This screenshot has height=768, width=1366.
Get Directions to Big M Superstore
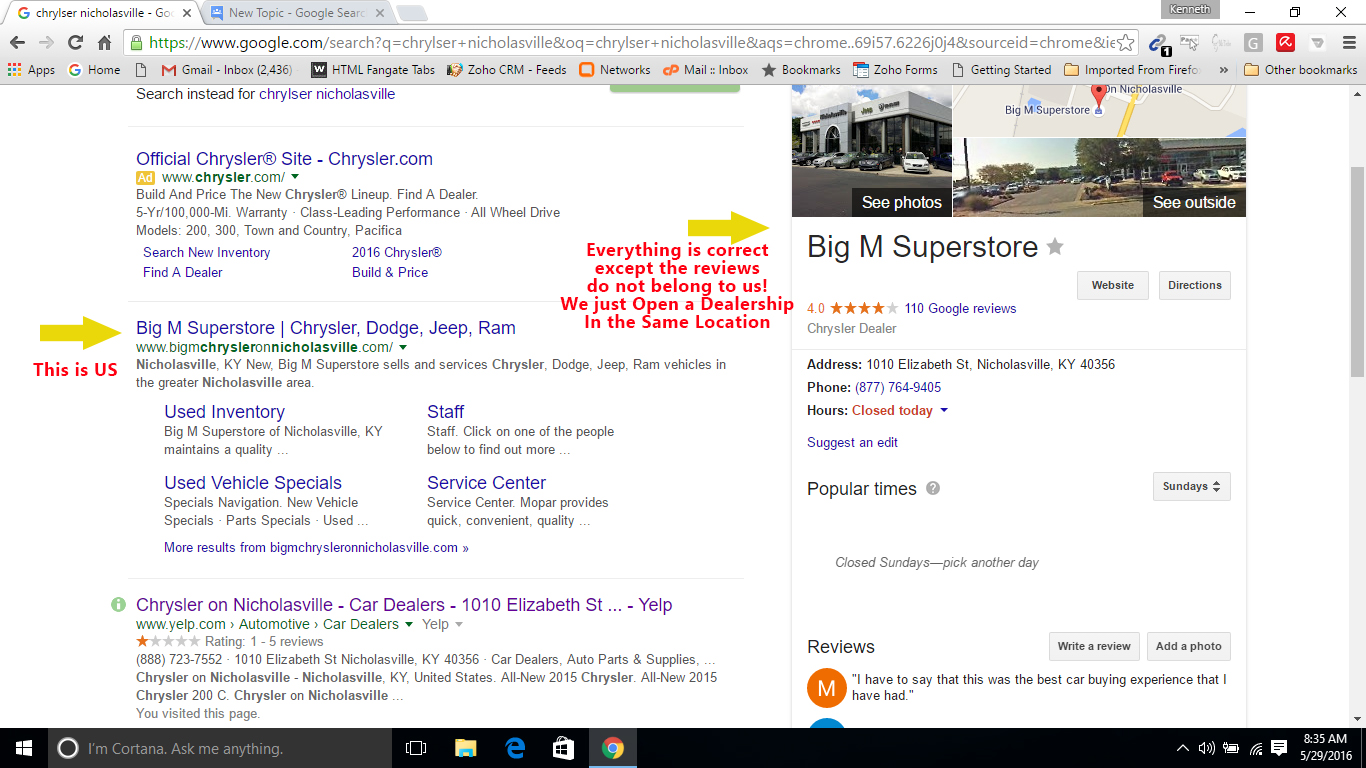[1195, 285]
